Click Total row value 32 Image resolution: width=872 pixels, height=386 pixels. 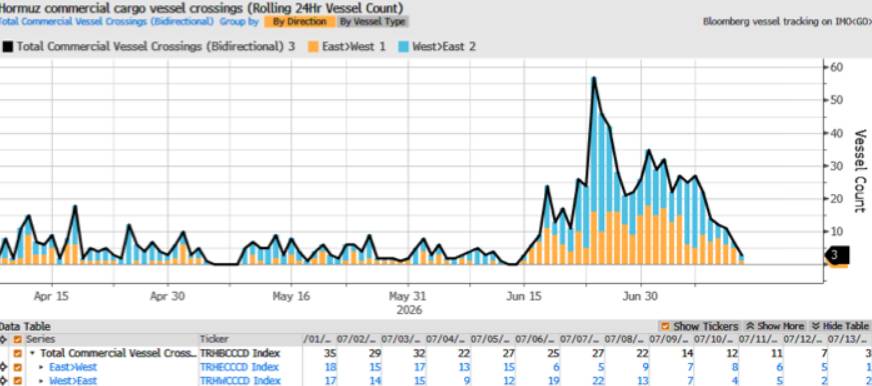[x=419, y=353]
